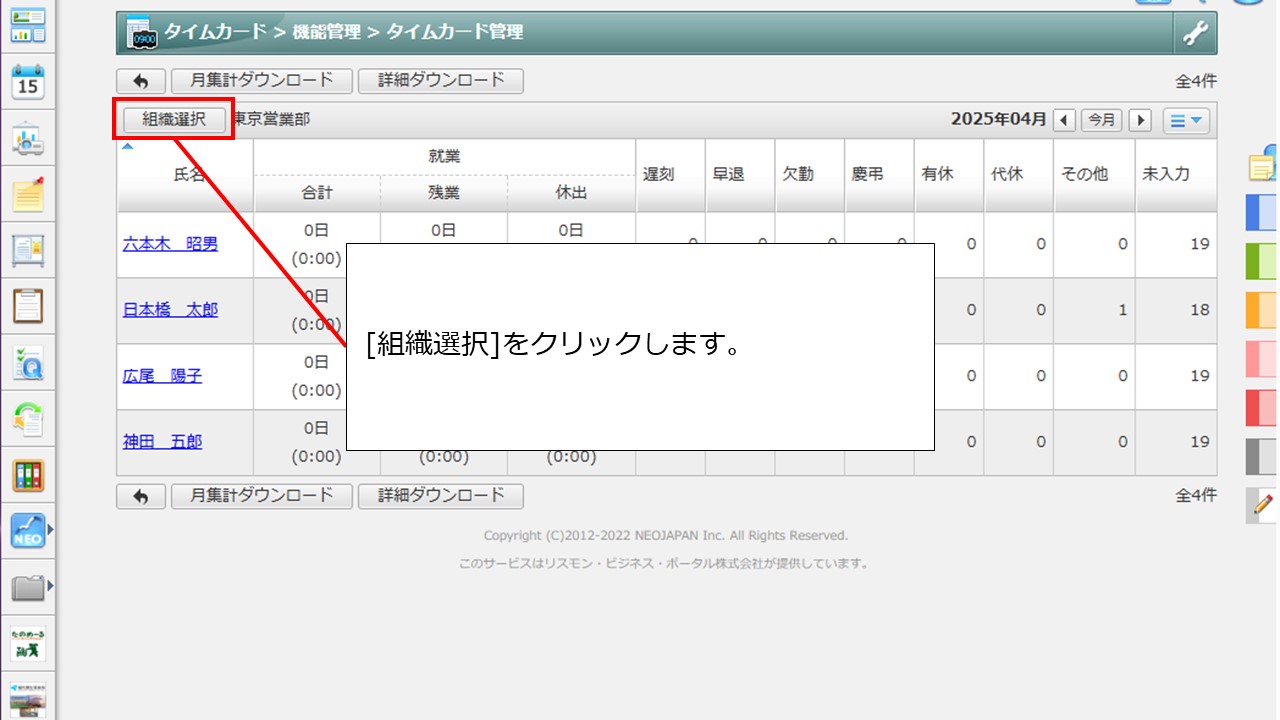1280x720 pixels.
Task: Open the blue list display options dropdown
Action: [x=1186, y=119]
